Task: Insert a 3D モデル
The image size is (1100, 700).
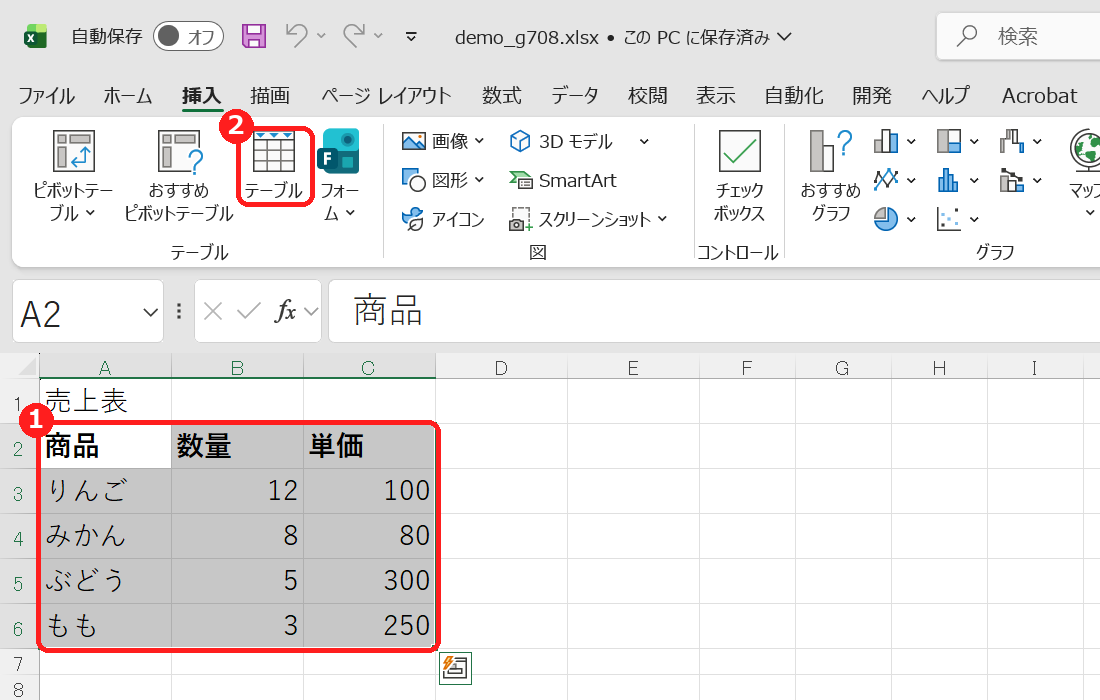Action: click(560, 142)
